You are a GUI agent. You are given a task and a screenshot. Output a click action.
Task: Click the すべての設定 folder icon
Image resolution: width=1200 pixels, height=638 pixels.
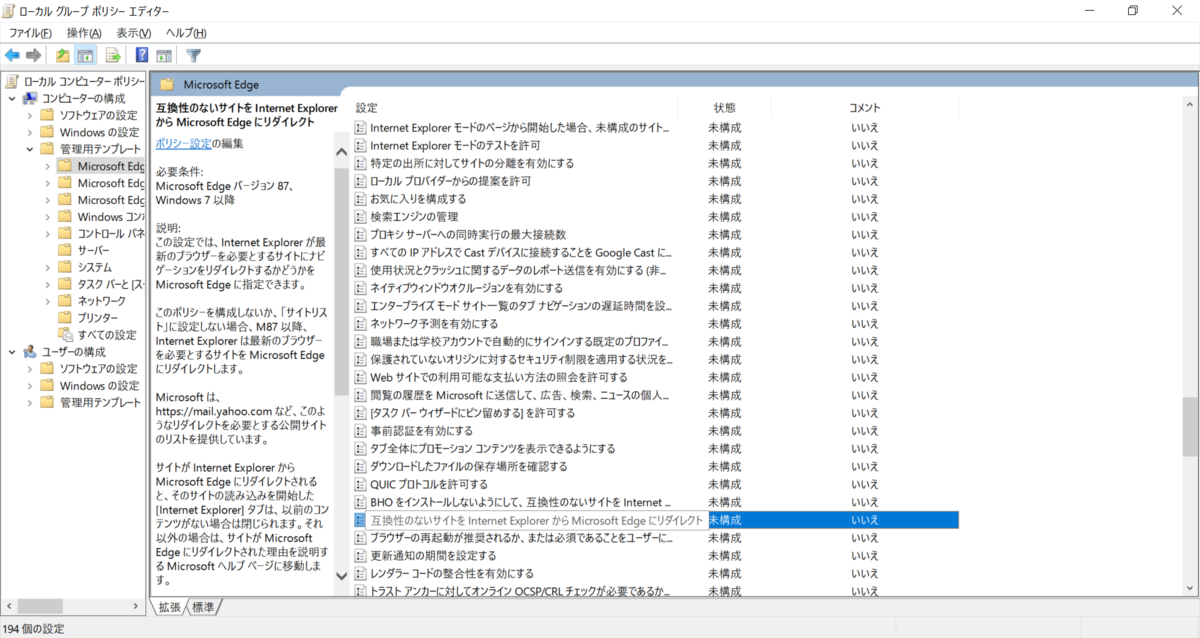65,334
